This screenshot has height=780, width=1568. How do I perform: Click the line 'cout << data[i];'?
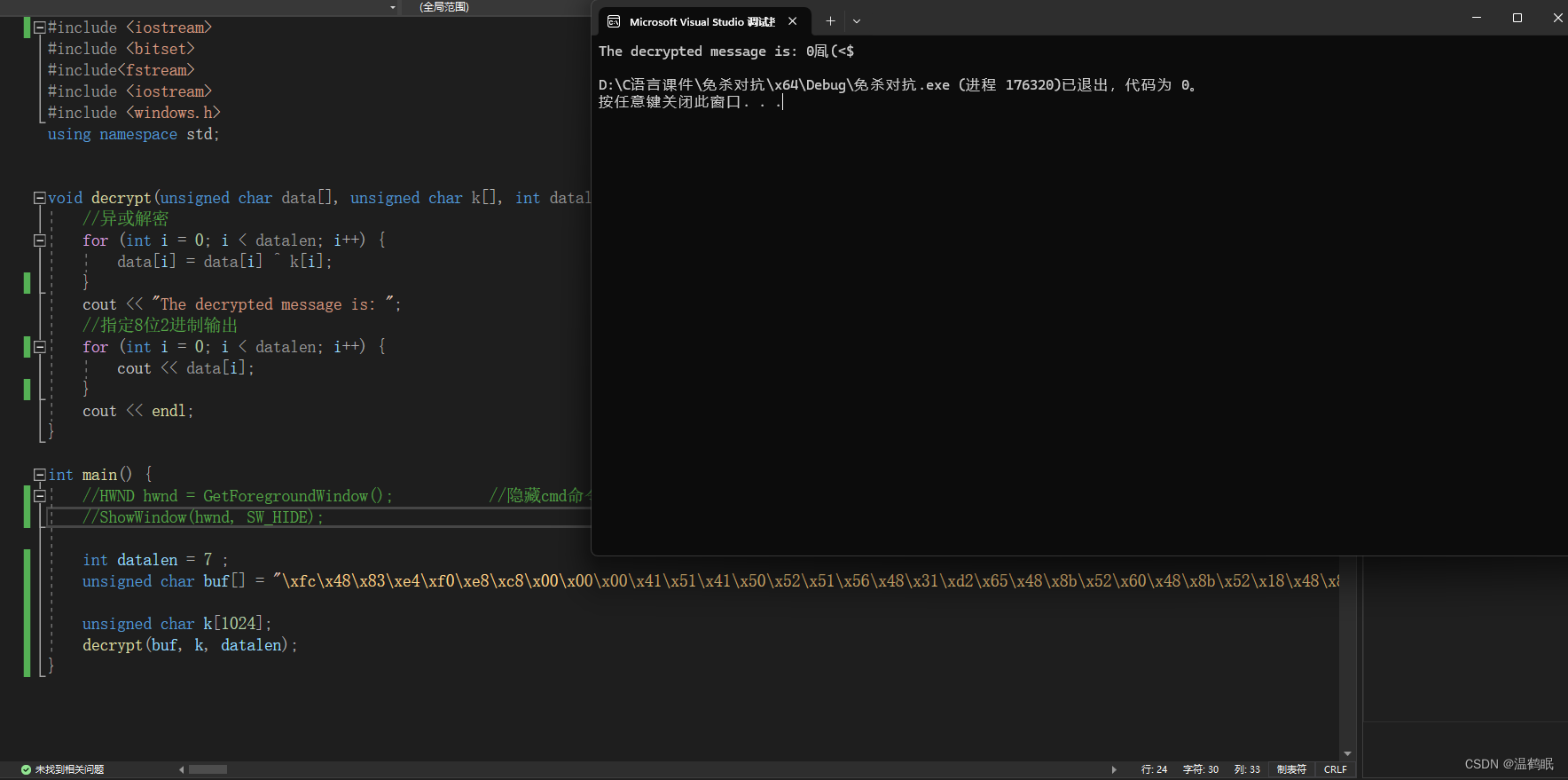pos(185,368)
